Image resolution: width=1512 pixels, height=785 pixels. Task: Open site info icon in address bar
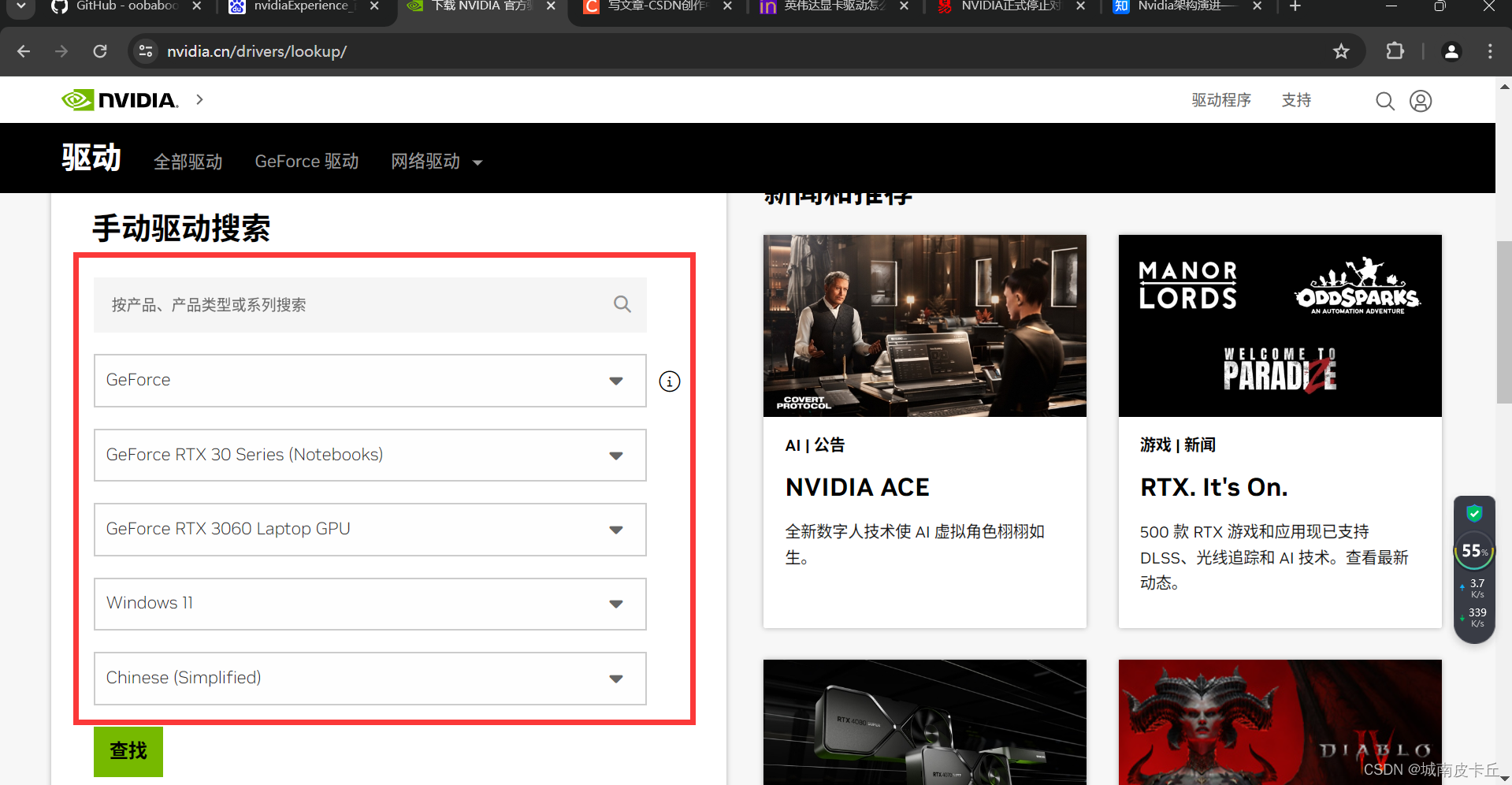point(146,51)
